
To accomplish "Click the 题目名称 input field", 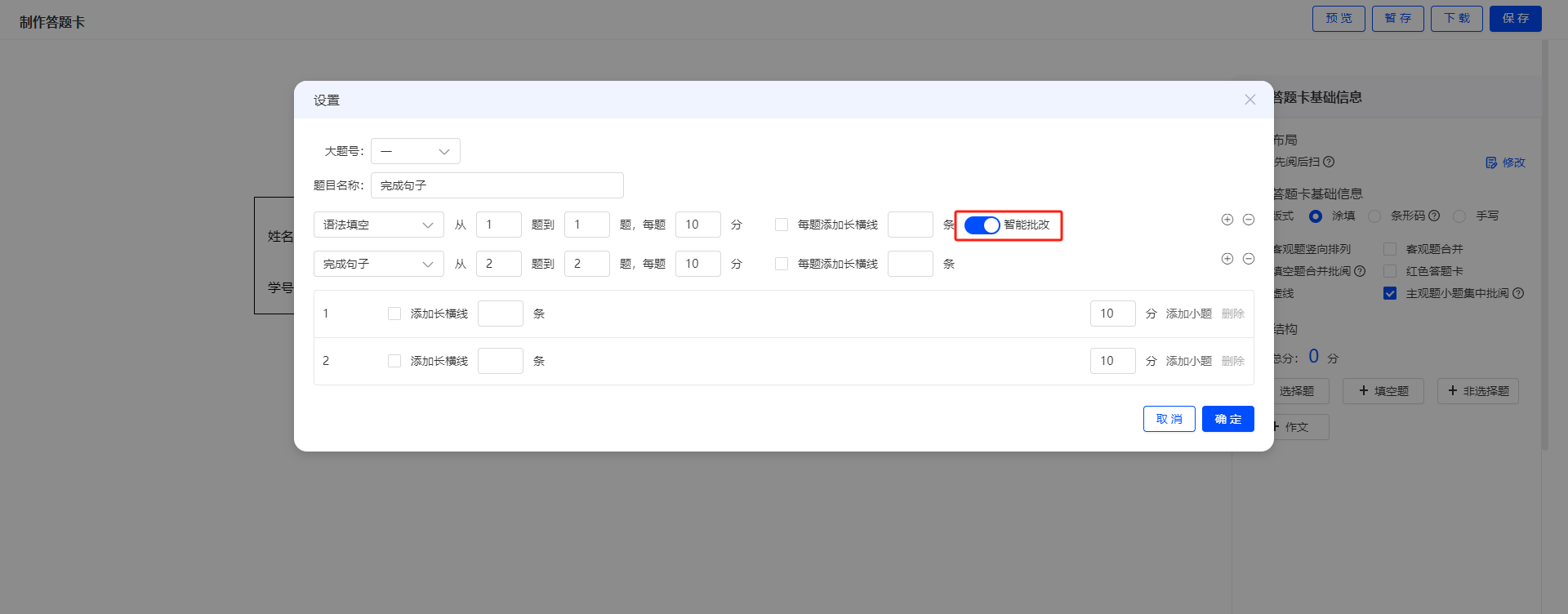I will point(497,185).
